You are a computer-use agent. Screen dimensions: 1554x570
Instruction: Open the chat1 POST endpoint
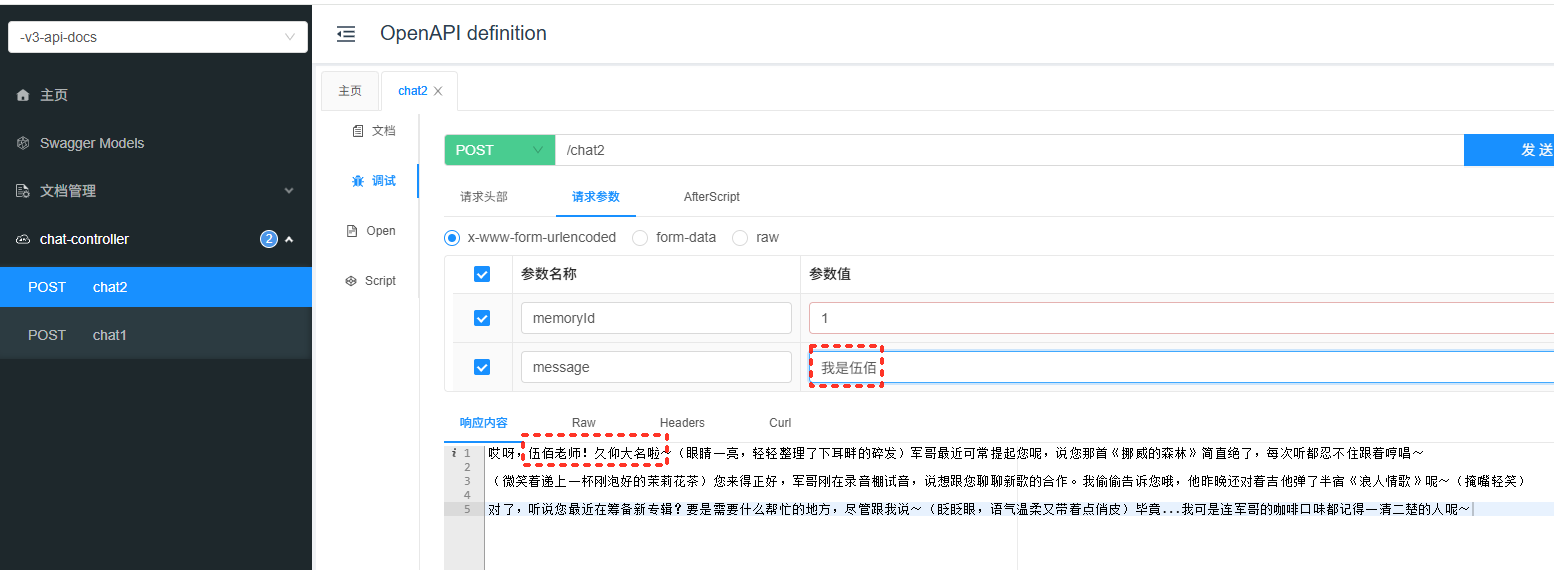pyautogui.click(x=110, y=335)
